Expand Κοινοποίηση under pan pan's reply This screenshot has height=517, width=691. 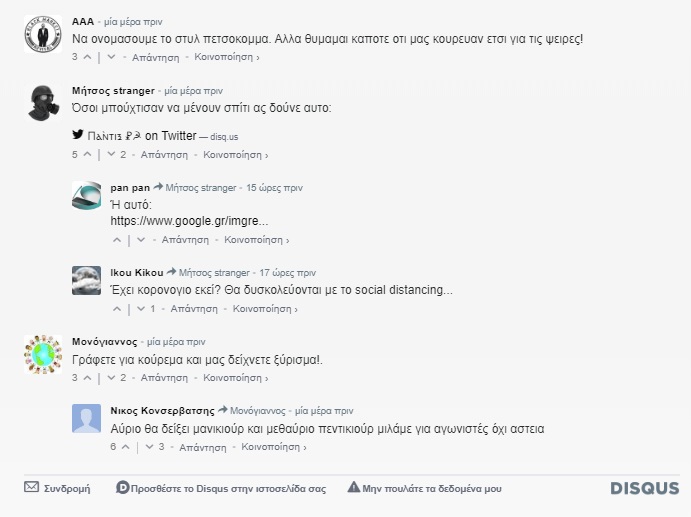click(x=257, y=240)
